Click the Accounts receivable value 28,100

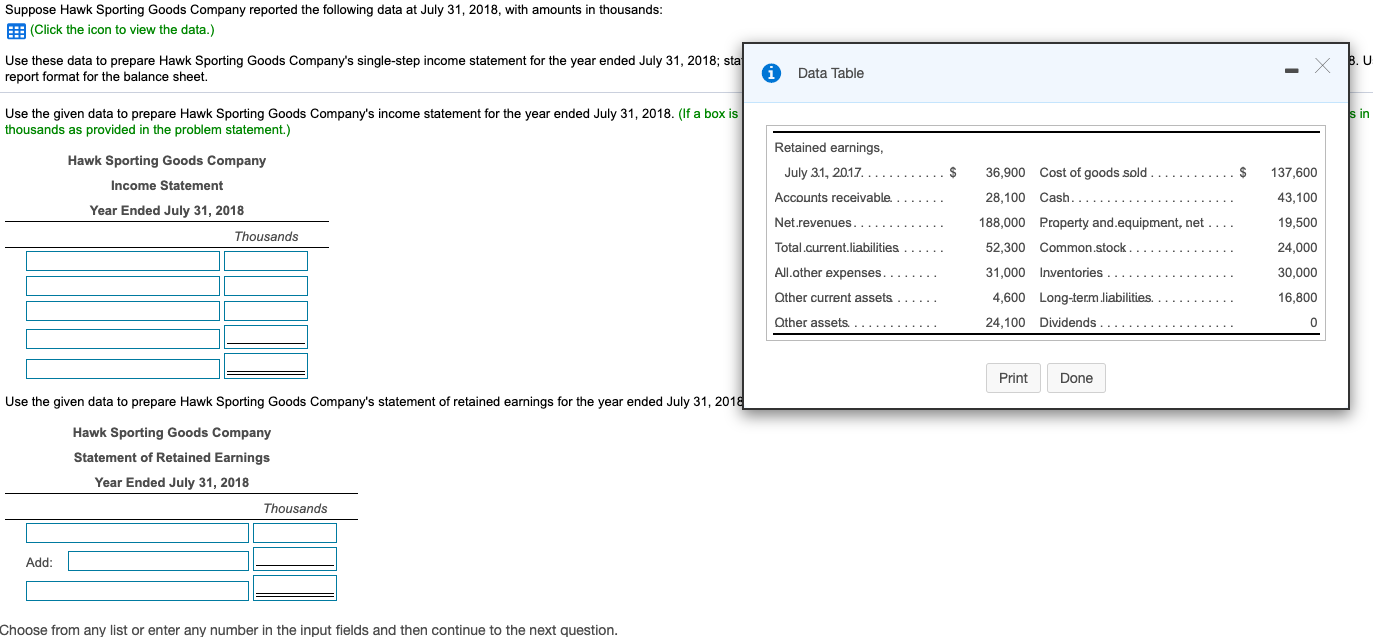click(1005, 197)
